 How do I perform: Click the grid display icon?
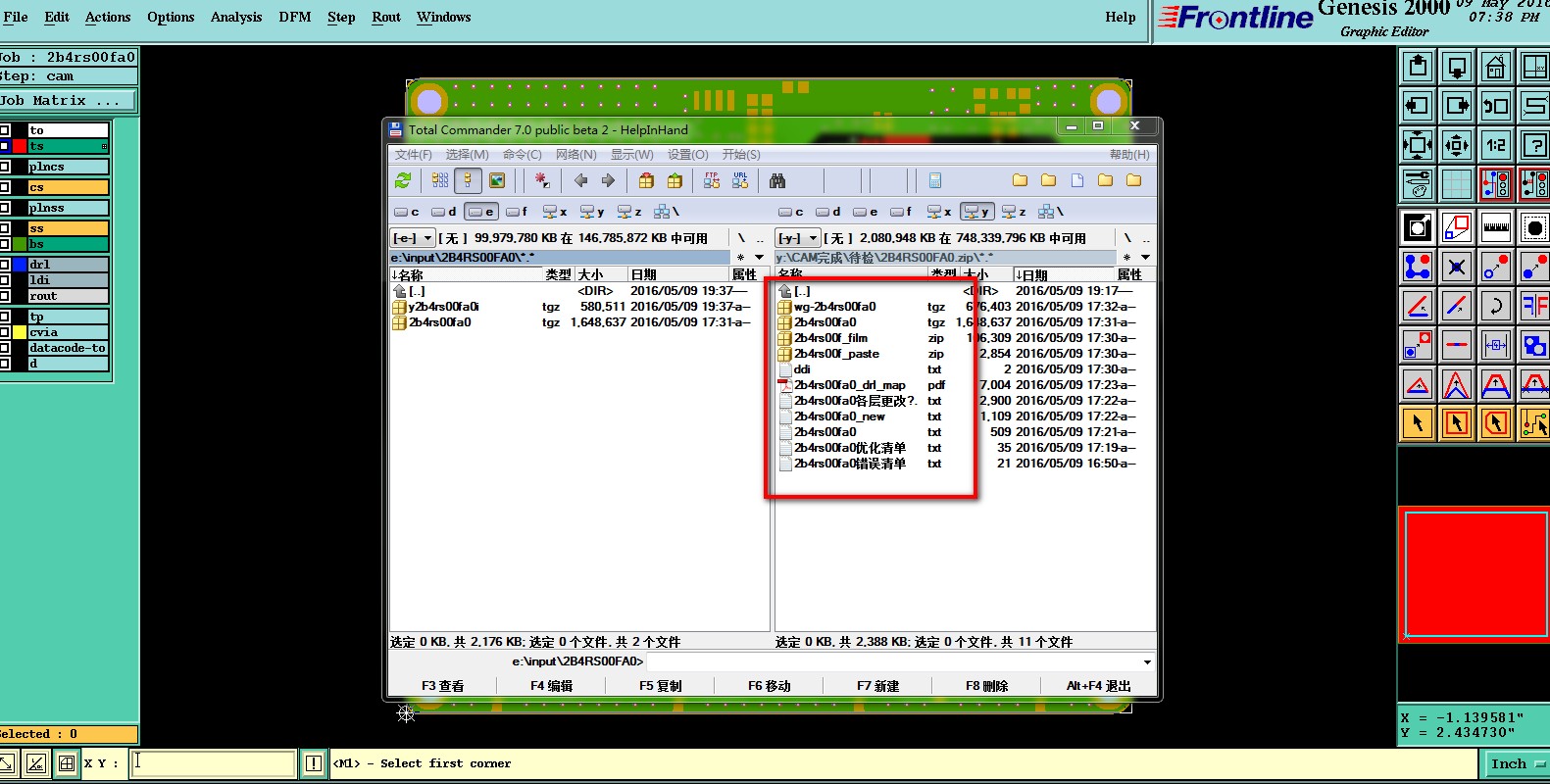coord(1457,183)
